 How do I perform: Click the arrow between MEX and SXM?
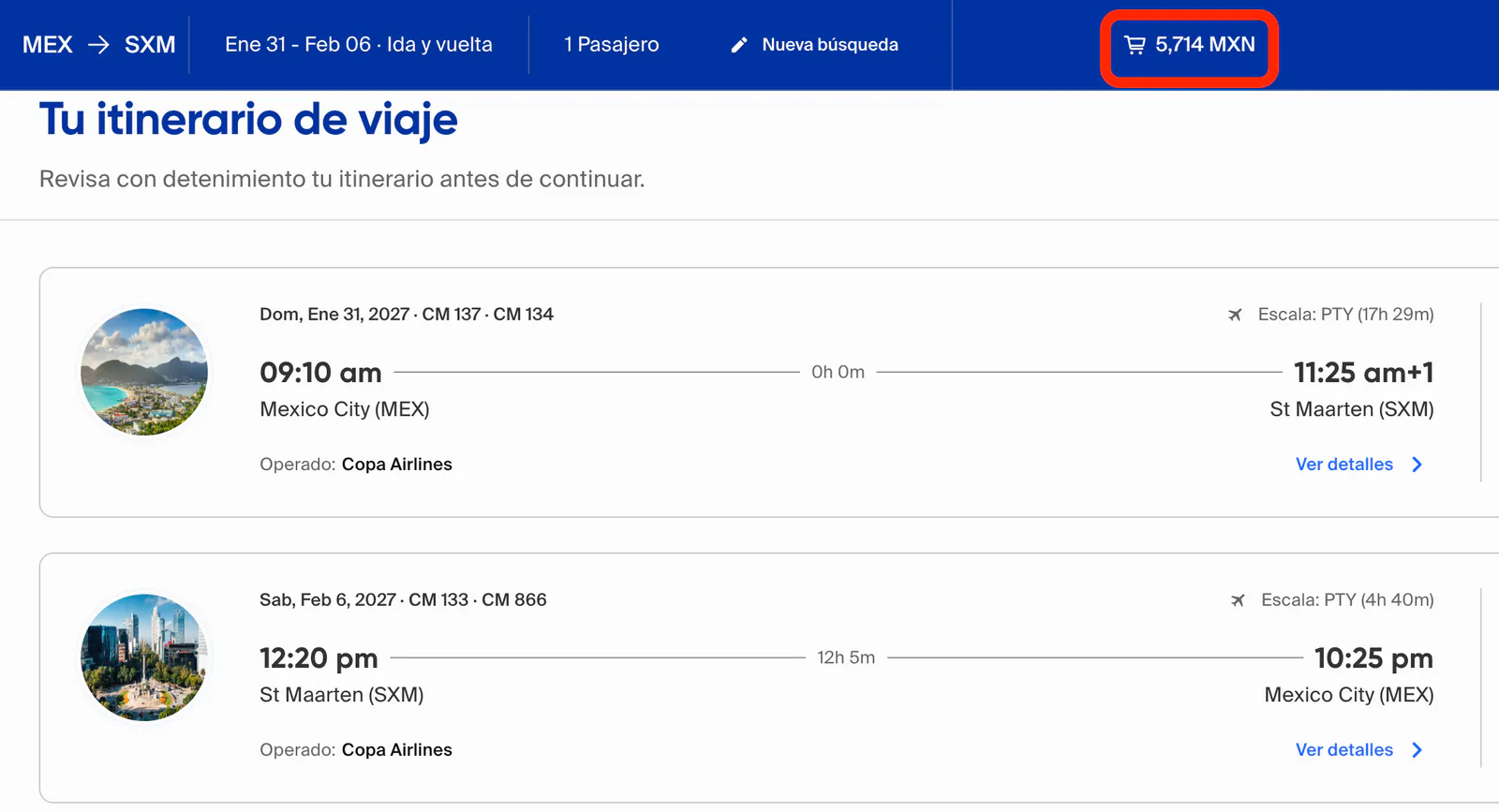pyautogui.click(x=98, y=45)
